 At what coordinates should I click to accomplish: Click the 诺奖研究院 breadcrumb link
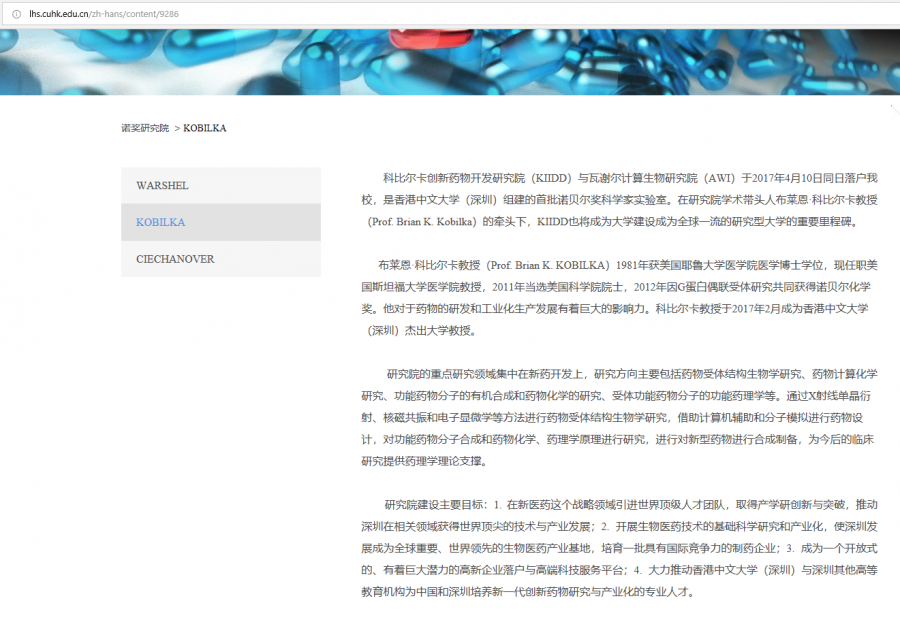click(145, 128)
